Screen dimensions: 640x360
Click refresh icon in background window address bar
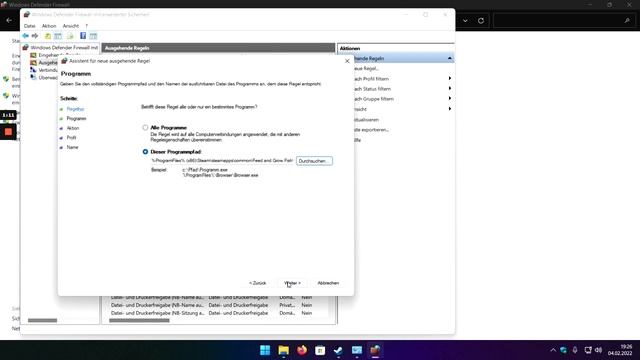point(481,20)
